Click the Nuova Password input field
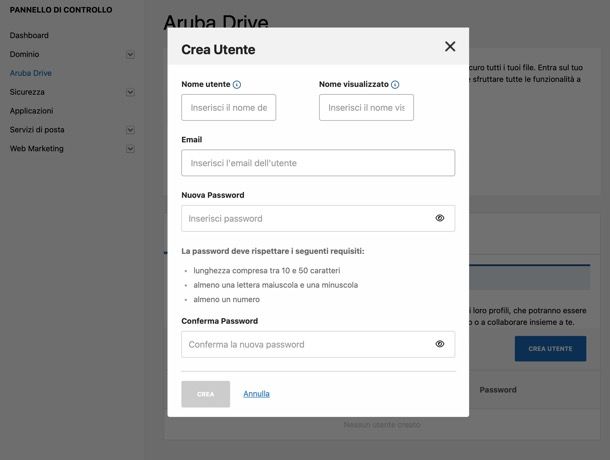Image resolution: width=610 pixels, height=460 pixels. pyautogui.click(x=318, y=218)
